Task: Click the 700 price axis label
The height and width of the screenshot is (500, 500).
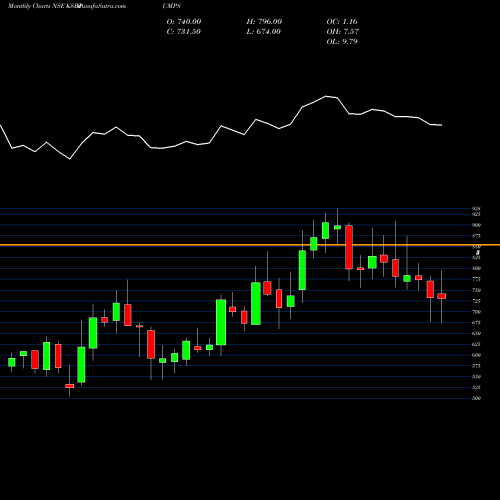Action: 476,312
